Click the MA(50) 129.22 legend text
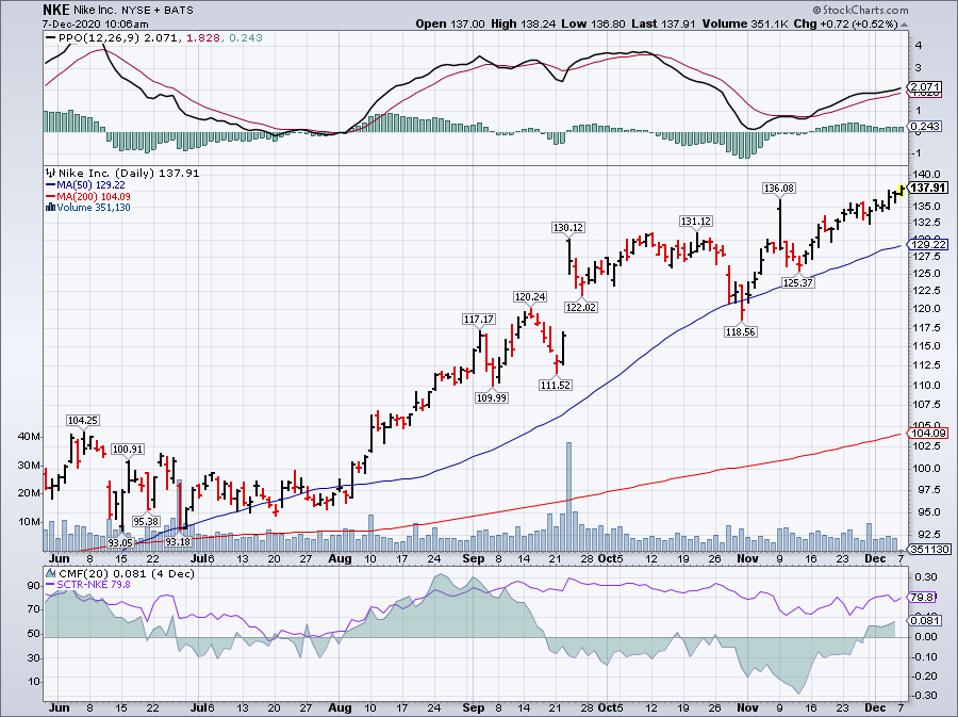The height and width of the screenshot is (717, 958). [x=90, y=184]
